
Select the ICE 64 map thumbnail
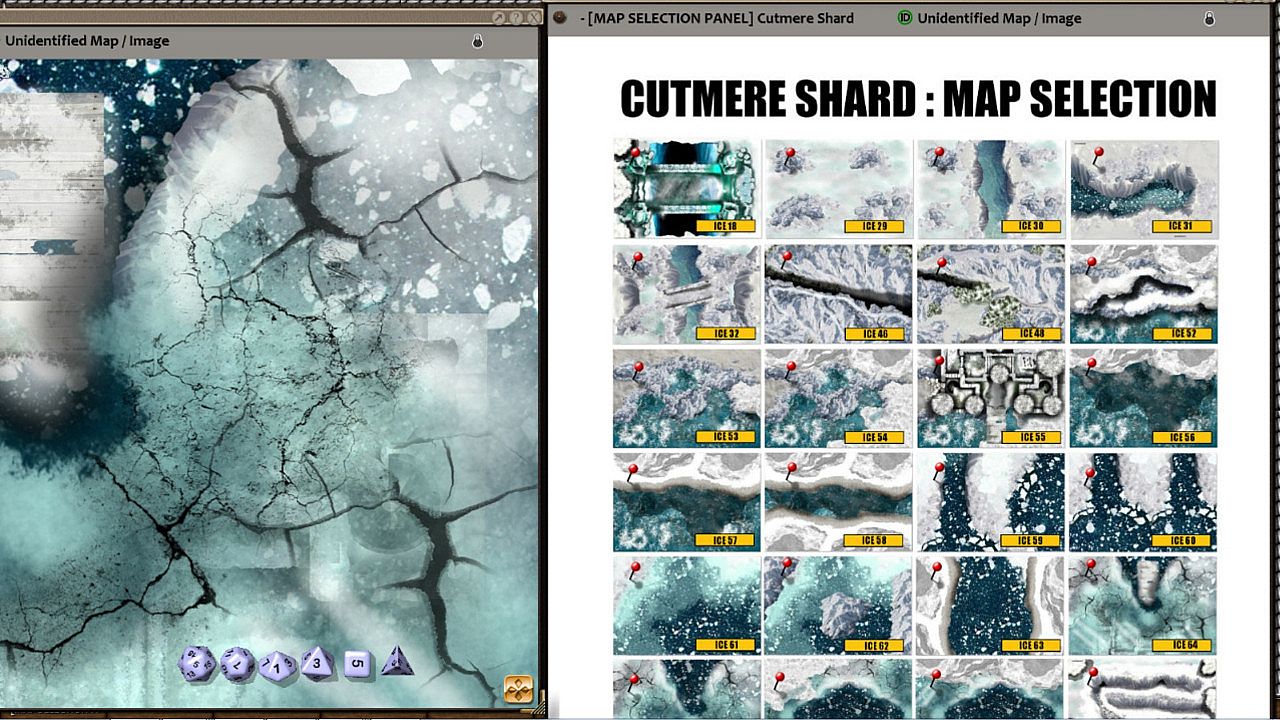1144,605
